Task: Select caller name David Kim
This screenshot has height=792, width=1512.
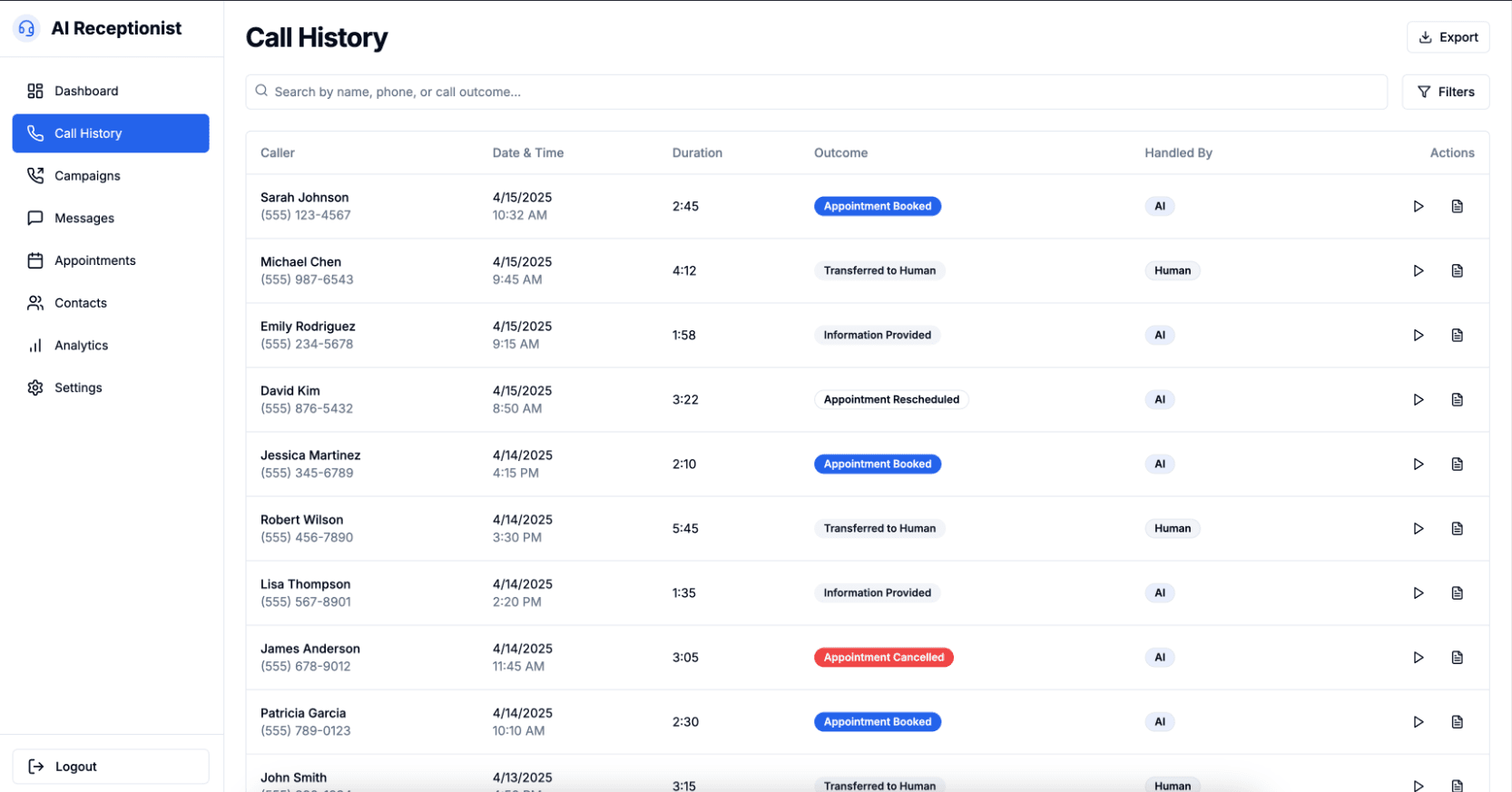Action: (290, 391)
